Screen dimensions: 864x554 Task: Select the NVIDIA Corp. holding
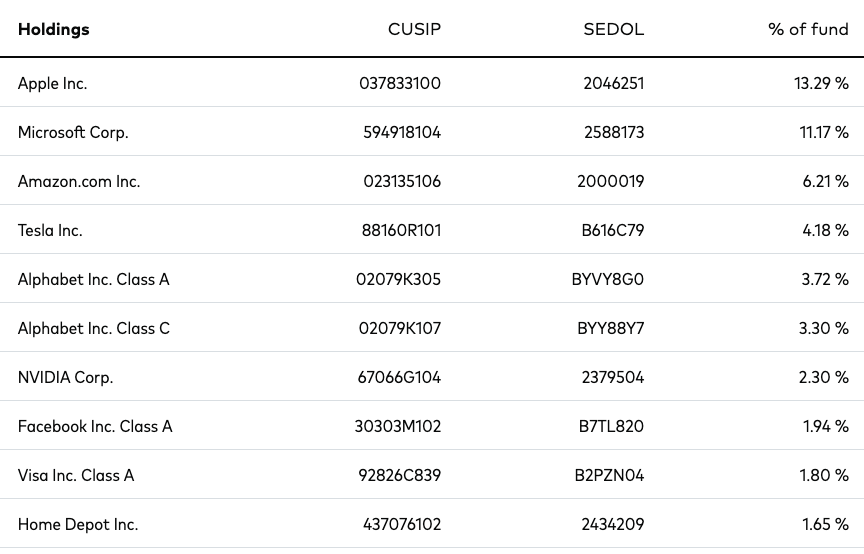[66, 378]
